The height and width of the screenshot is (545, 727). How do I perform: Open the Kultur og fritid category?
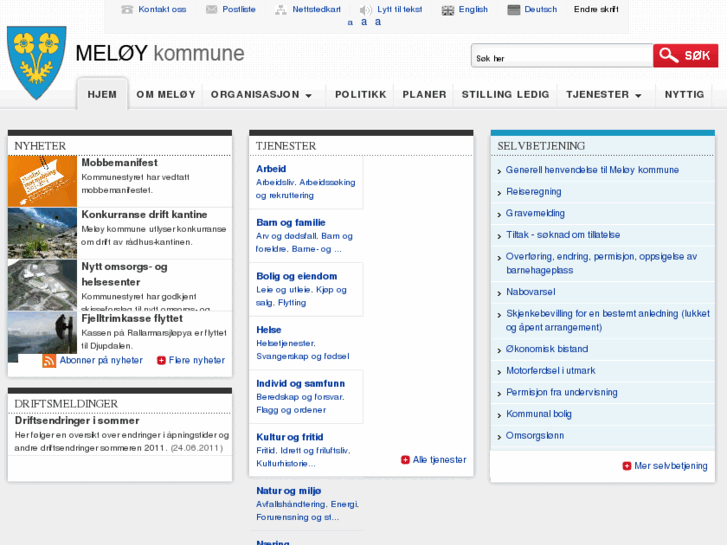290,437
